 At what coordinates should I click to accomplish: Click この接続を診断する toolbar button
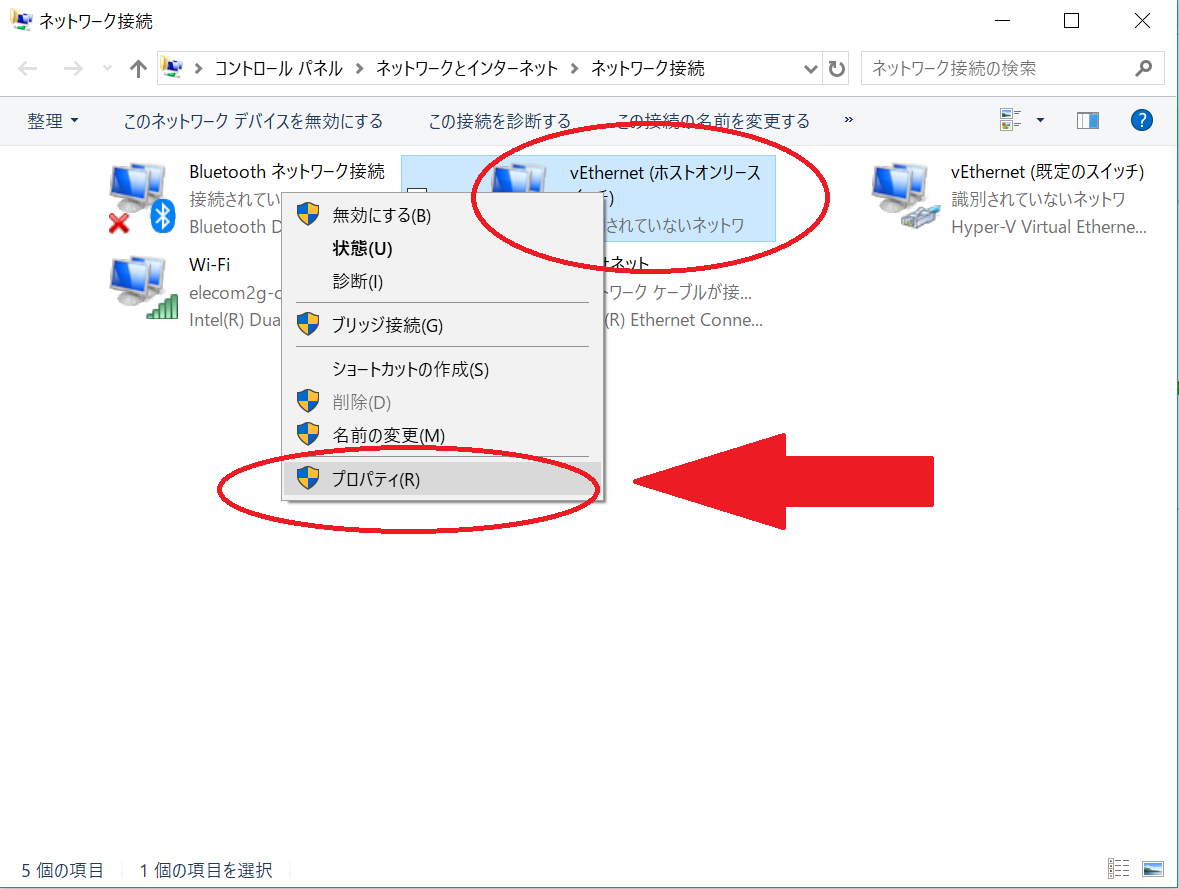tap(499, 121)
